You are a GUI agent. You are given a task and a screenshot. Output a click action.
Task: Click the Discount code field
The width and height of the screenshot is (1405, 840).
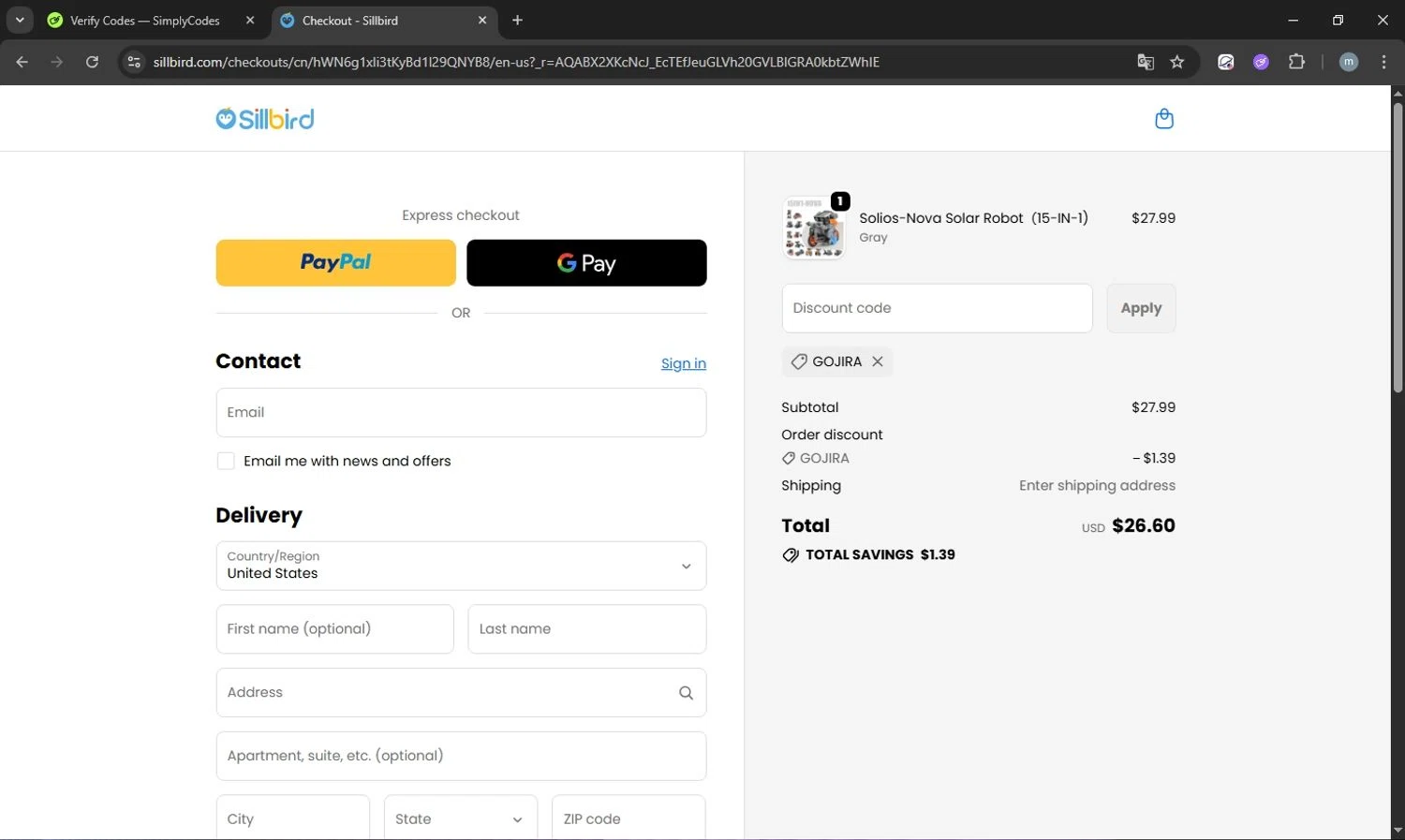(x=937, y=308)
